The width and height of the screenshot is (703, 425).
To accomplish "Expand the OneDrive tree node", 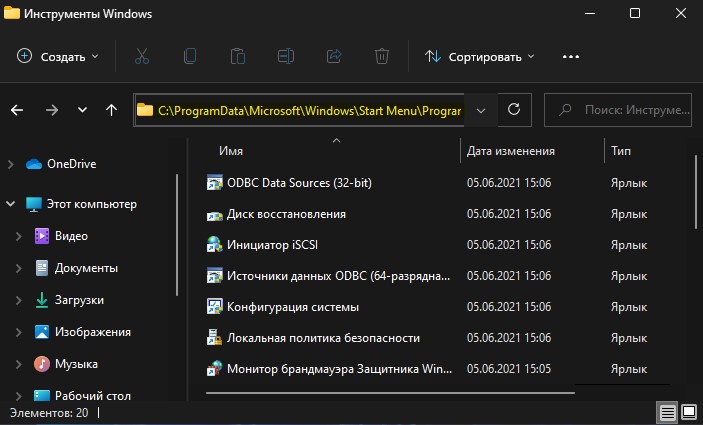I will pyautogui.click(x=10, y=165).
